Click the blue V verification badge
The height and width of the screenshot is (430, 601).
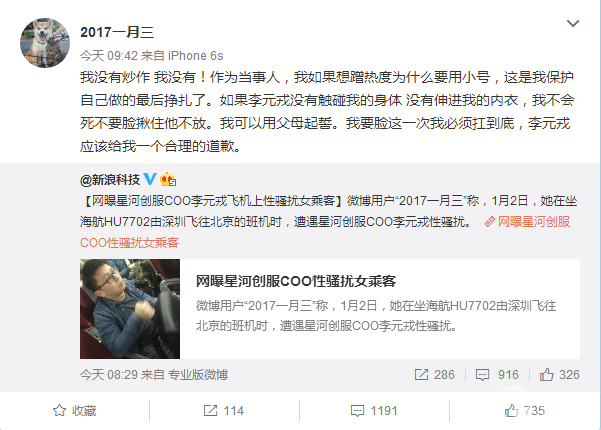pos(150,179)
